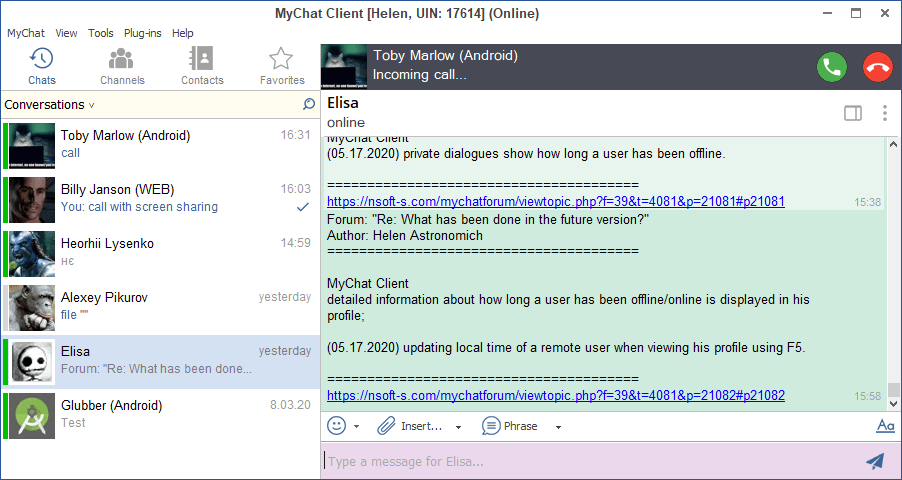Click Elisa's avatar in conversation list
The height and width of the screenshot is (480, 902).
click(32, 362)
